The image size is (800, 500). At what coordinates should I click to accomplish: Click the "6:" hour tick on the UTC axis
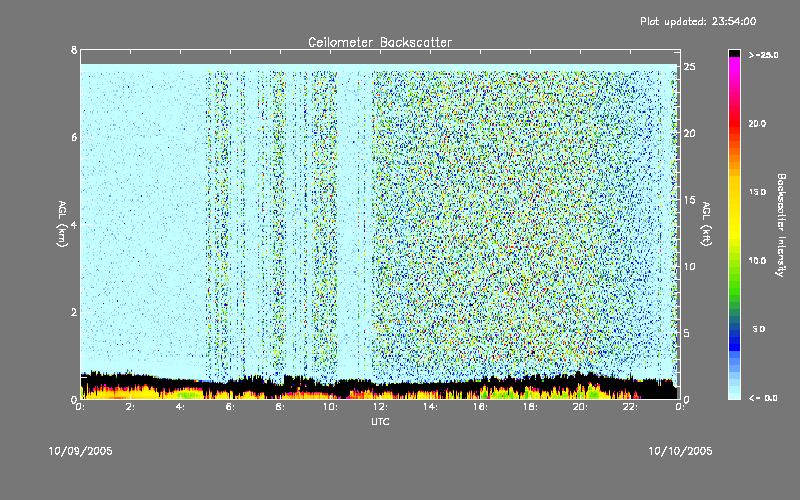pyautogui.click(x=230, y=407)
